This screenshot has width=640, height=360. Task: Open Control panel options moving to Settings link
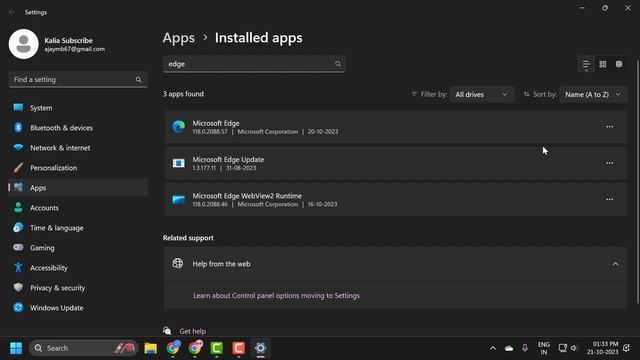[x=276, y=296]
